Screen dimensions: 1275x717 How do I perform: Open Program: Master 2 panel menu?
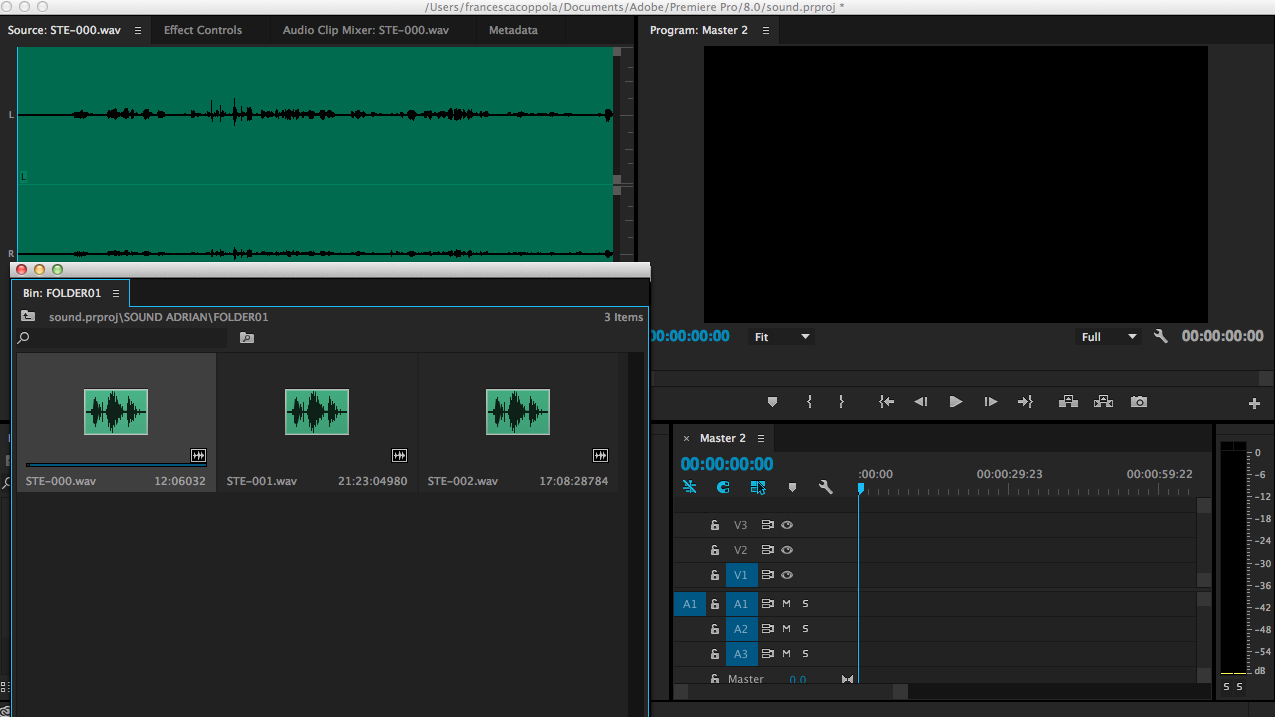(766, 30)
